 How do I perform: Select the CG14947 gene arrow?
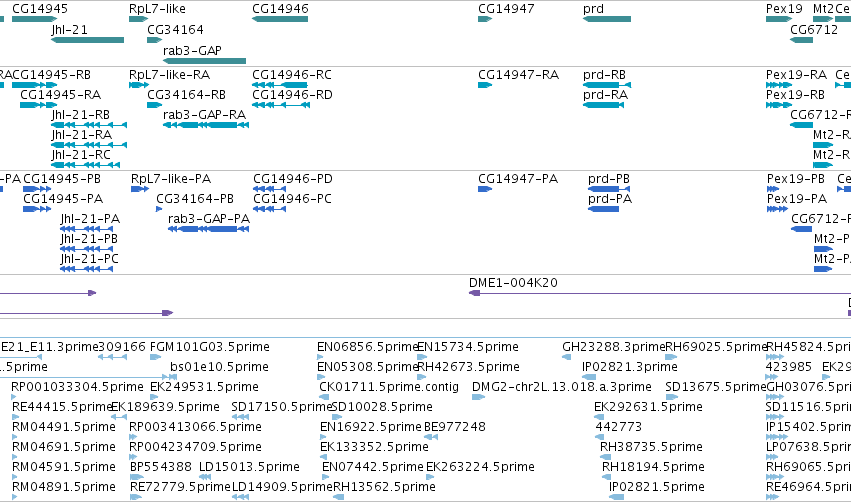pos(485,19)
